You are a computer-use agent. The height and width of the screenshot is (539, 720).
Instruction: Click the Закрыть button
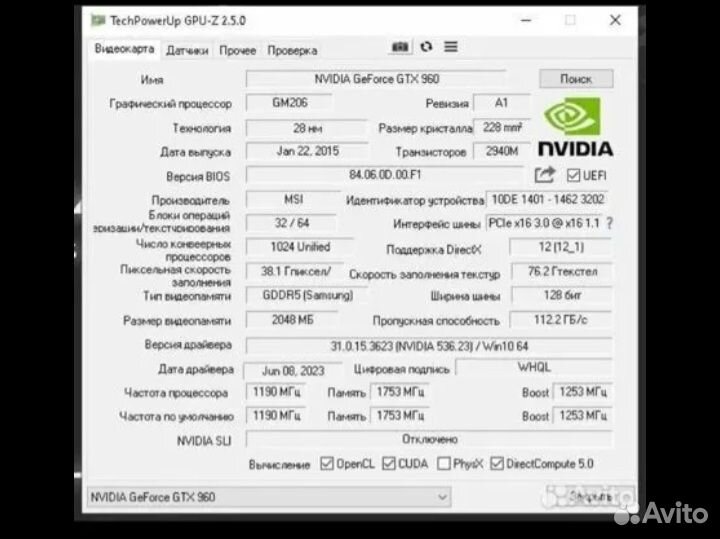(x=590, y=496)
